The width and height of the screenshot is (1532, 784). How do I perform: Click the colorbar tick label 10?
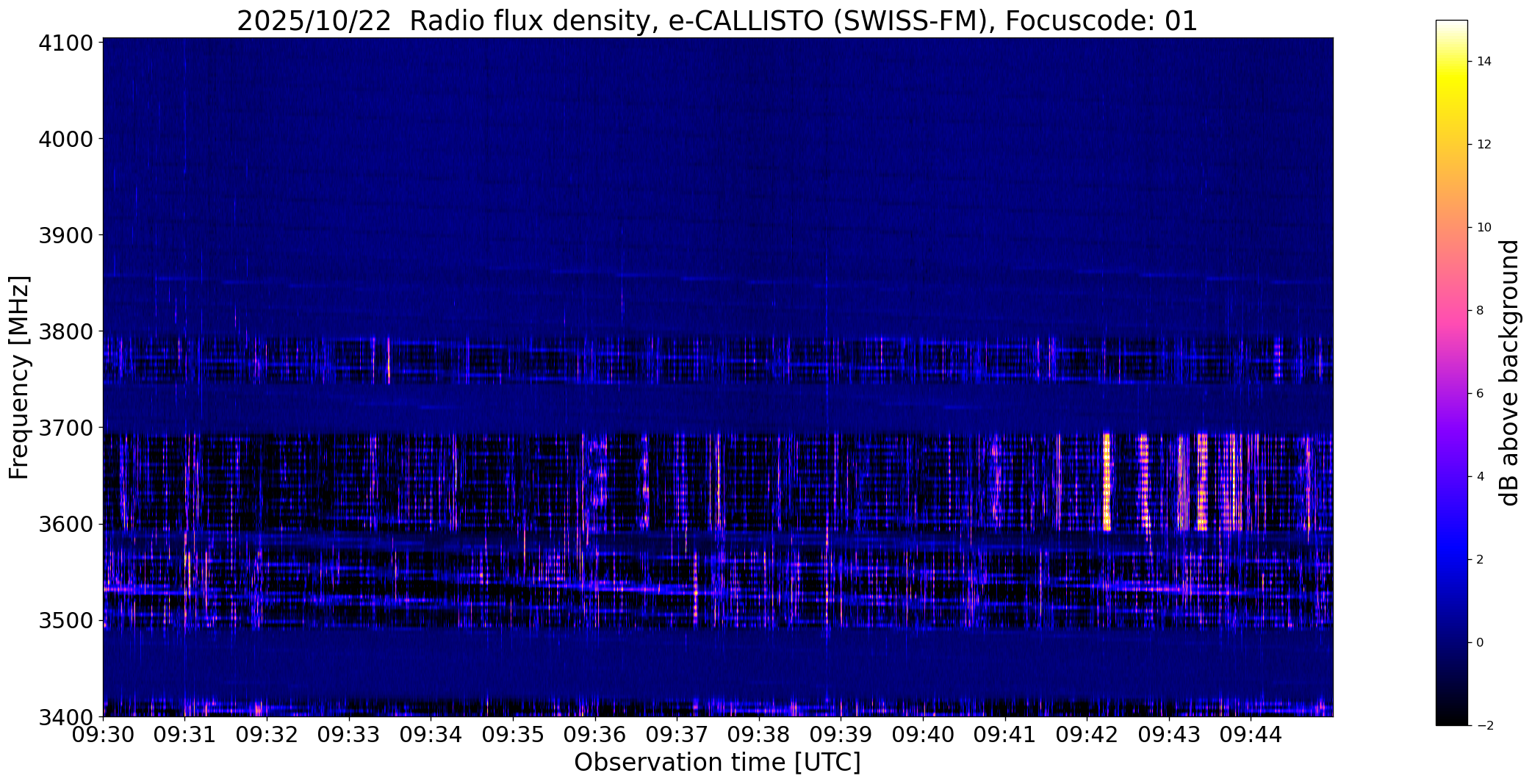1484,227
